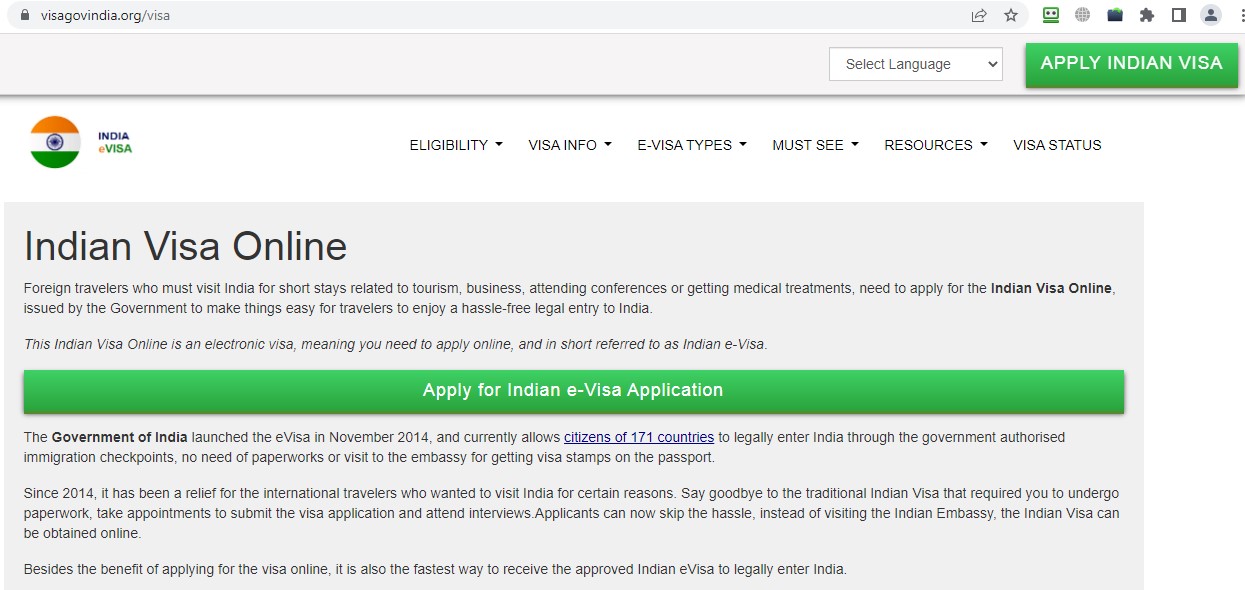The image size is (1245, 590).
Task: Bookmark this page with the star icon
Action: 1011,15
